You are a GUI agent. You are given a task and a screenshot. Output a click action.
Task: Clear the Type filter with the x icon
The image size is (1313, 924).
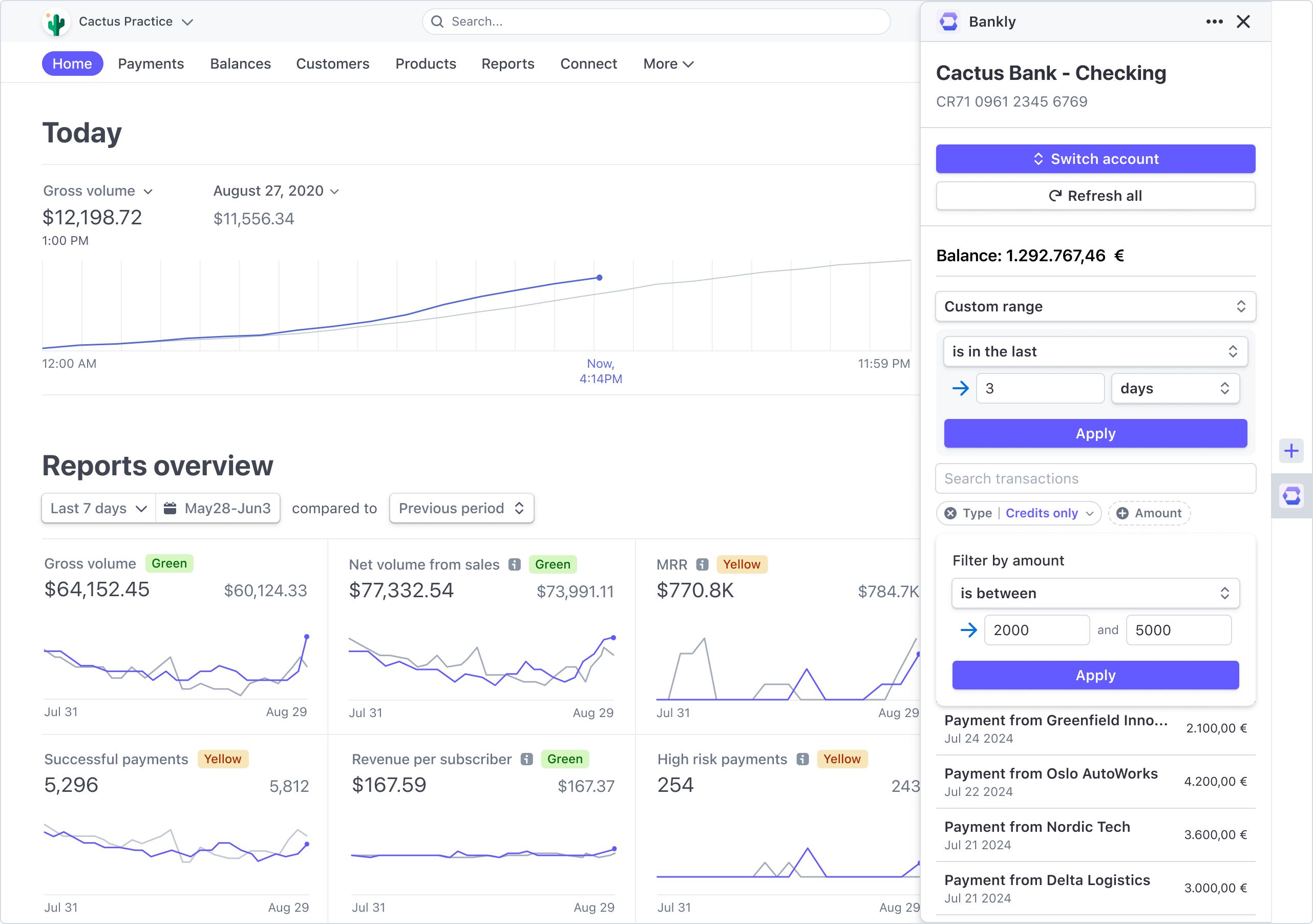950,513
